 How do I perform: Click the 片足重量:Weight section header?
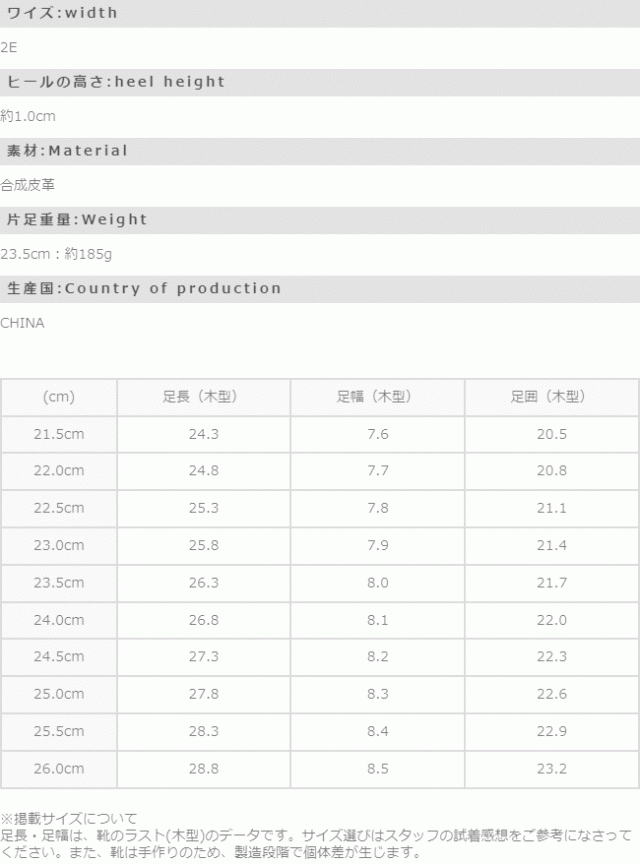[77, 220]
